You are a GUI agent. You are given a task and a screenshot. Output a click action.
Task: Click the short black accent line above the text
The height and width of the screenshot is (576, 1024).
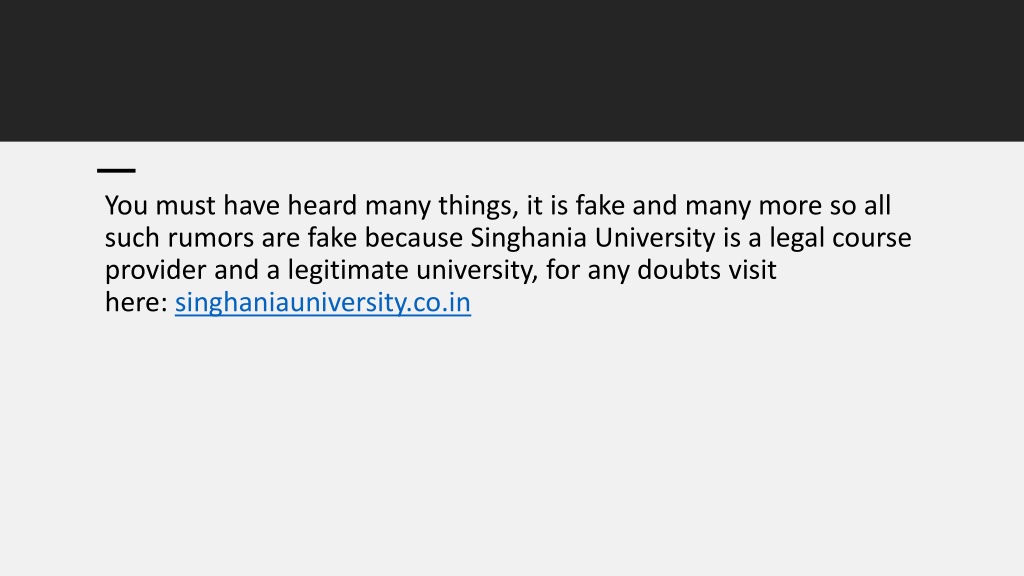(x=116, y=170)
